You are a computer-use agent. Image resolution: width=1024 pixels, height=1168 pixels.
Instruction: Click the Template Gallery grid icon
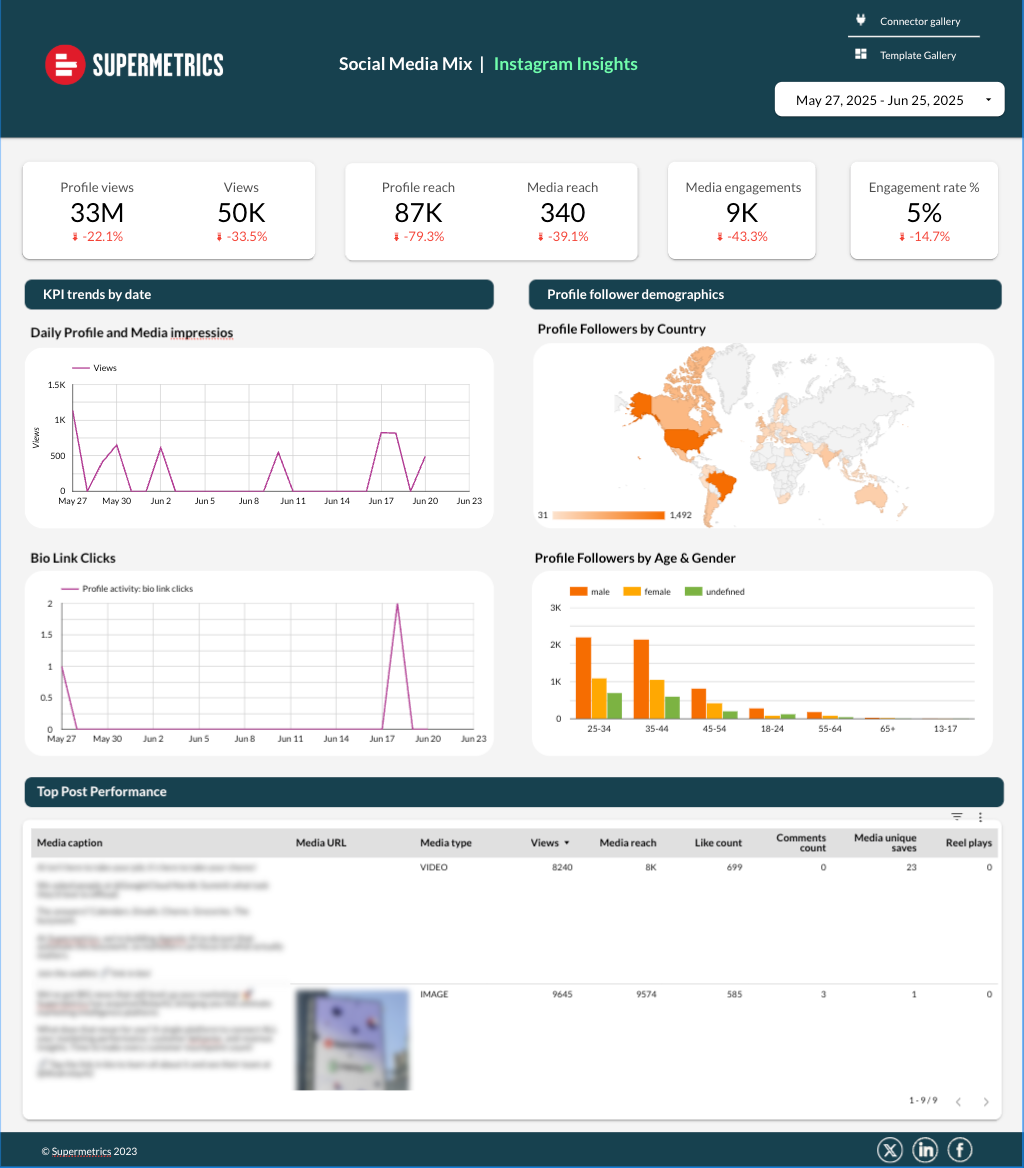tap(860, 54)
